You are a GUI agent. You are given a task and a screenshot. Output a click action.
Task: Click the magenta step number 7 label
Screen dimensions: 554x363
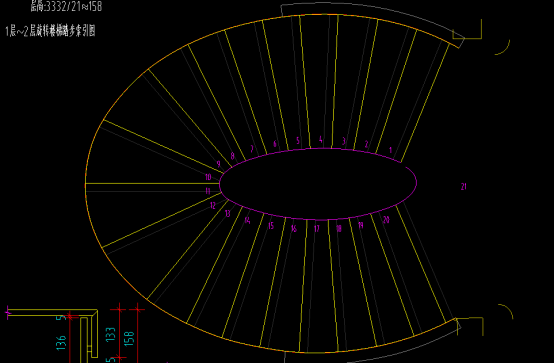252,149
